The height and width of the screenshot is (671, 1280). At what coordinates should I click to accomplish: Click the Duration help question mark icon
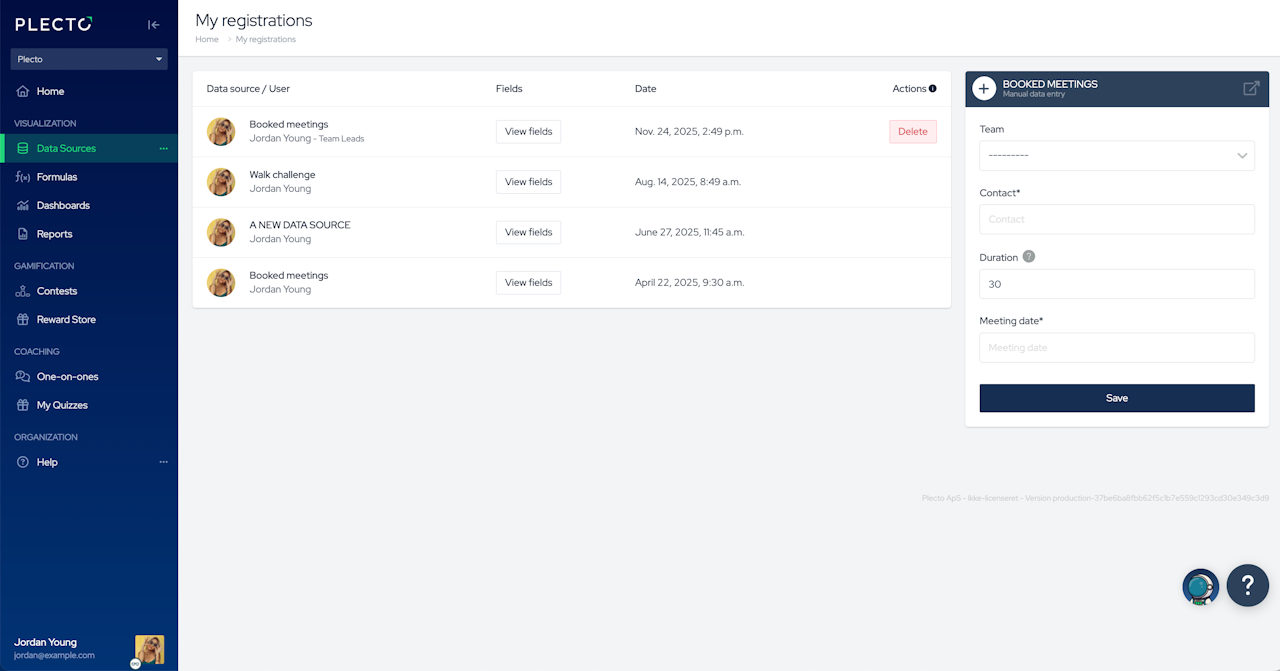1029,256
